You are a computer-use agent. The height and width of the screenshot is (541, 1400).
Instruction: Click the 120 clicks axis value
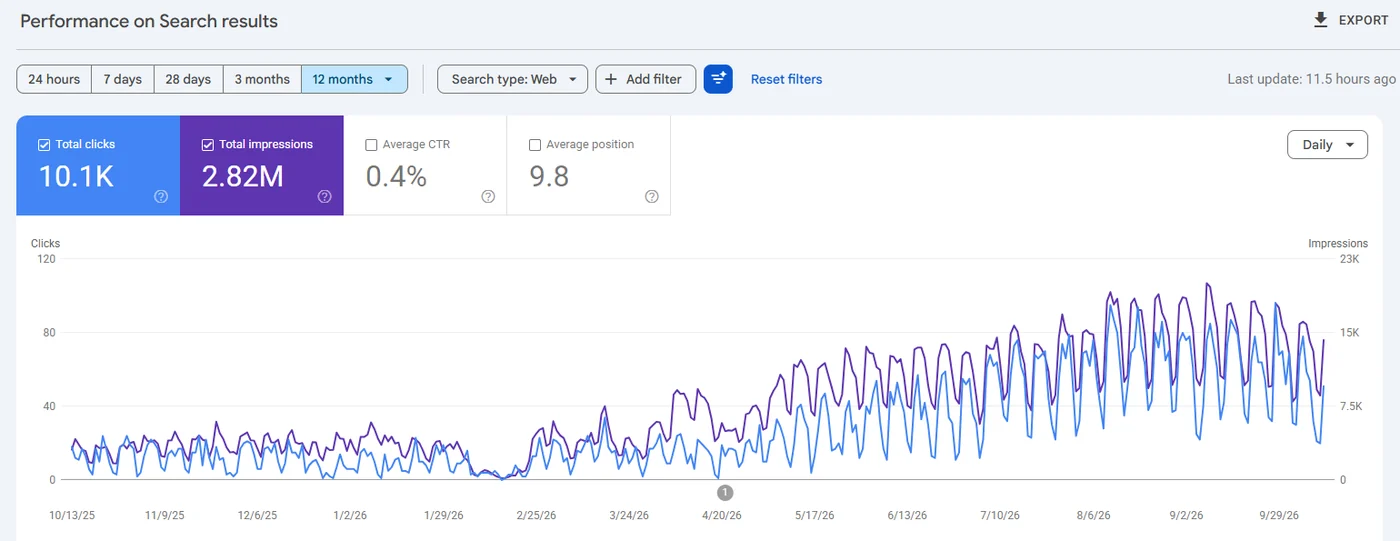[46, 259]
